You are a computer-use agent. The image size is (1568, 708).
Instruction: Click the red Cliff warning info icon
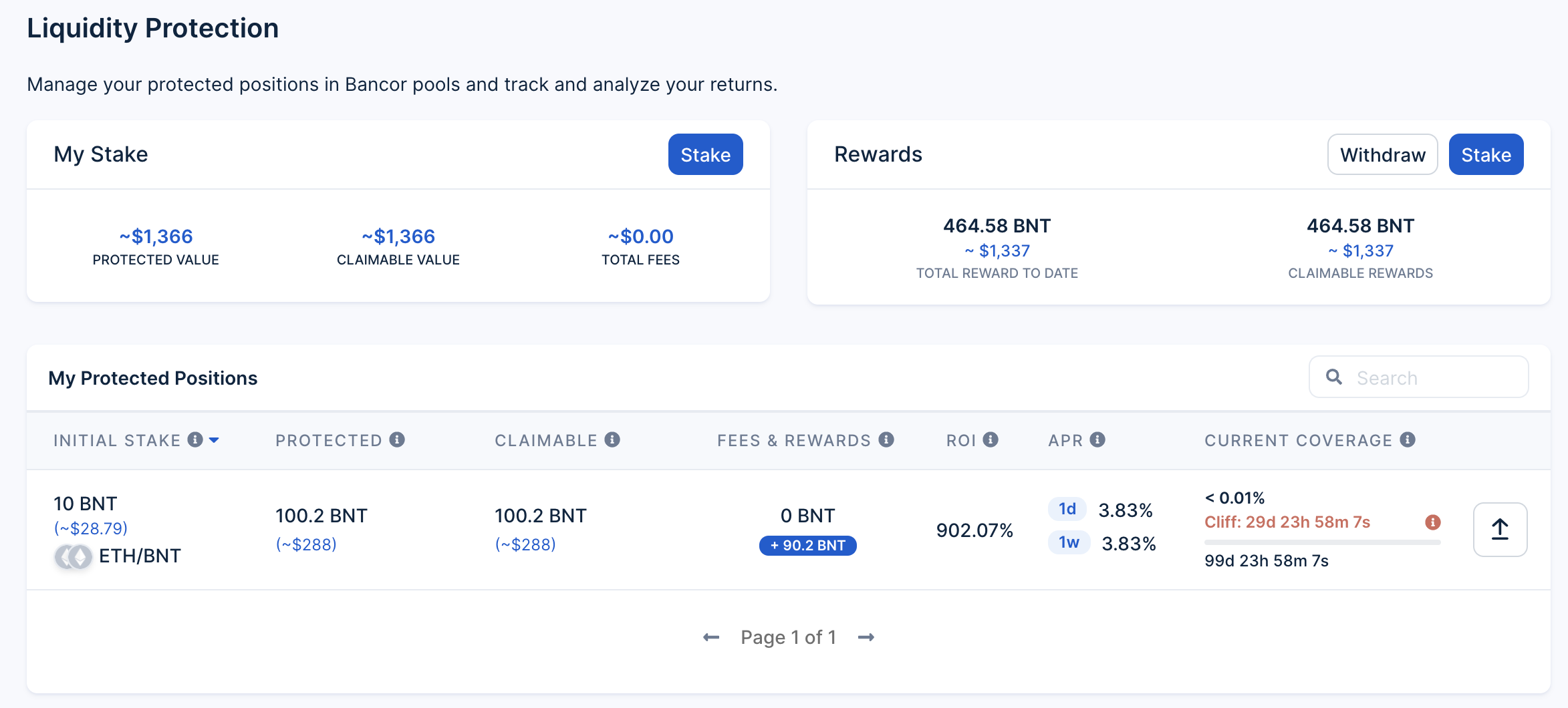coord(1433,522)
